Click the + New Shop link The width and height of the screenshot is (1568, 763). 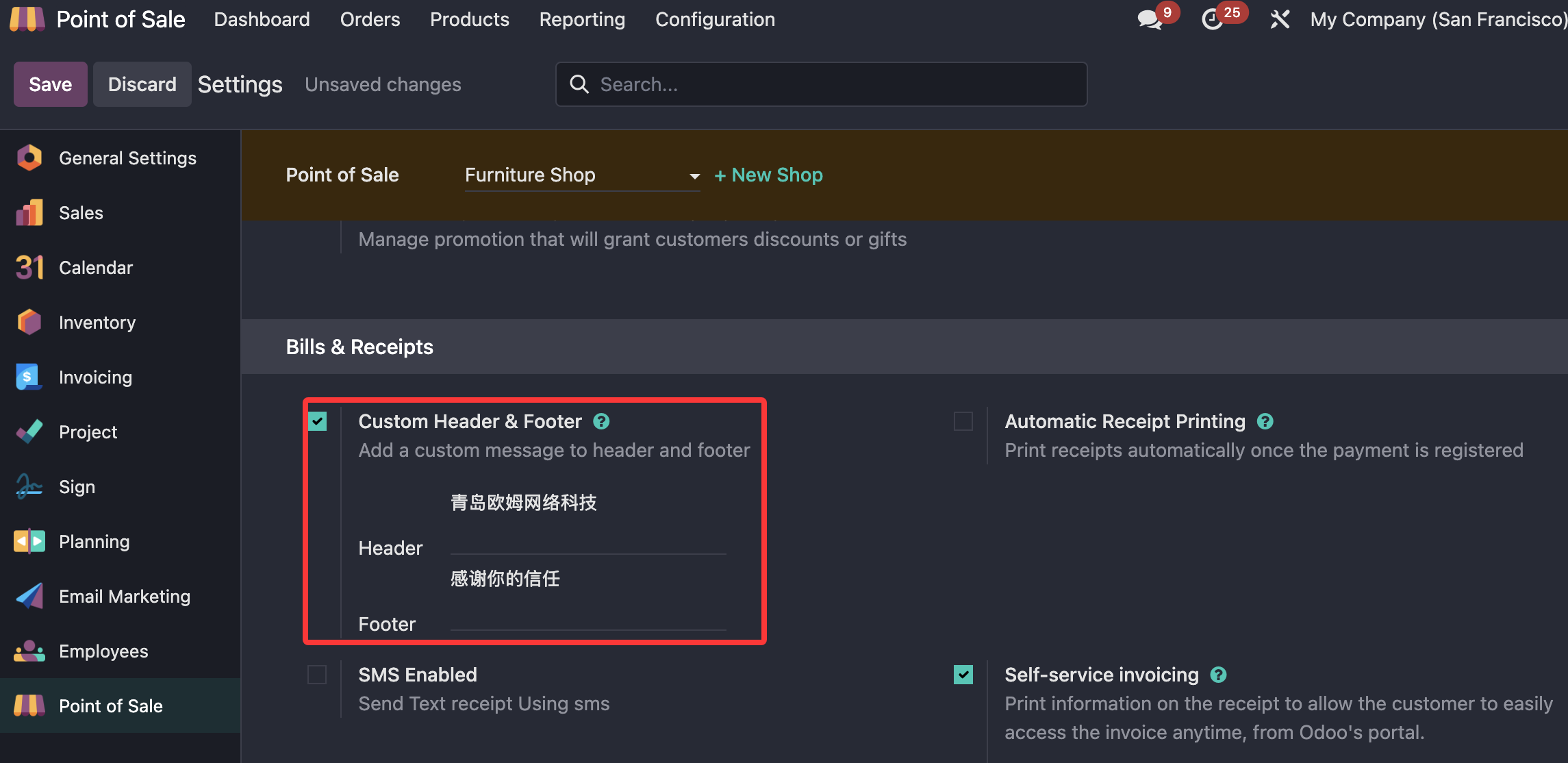768,175
